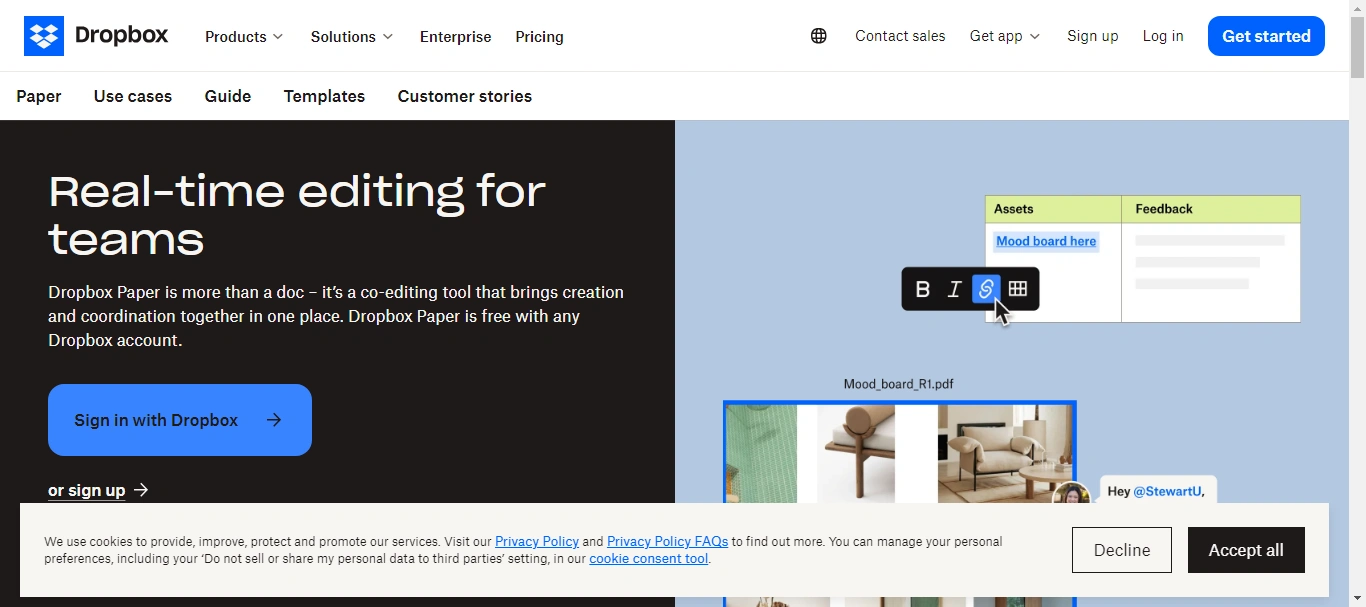
Task: Select the Use cases tab
Action: [x=133, y=96]
